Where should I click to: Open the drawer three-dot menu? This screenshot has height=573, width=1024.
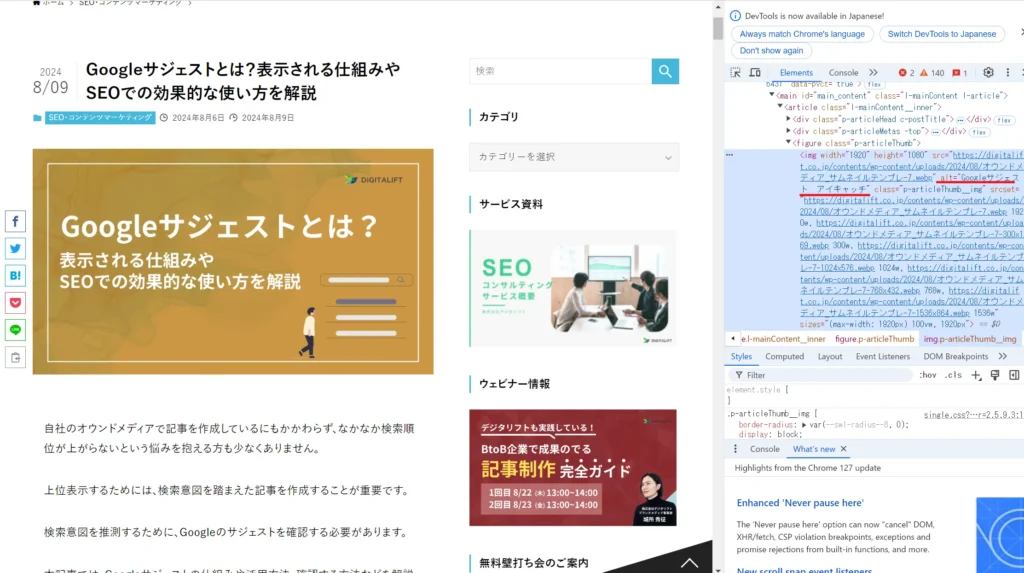735,449
